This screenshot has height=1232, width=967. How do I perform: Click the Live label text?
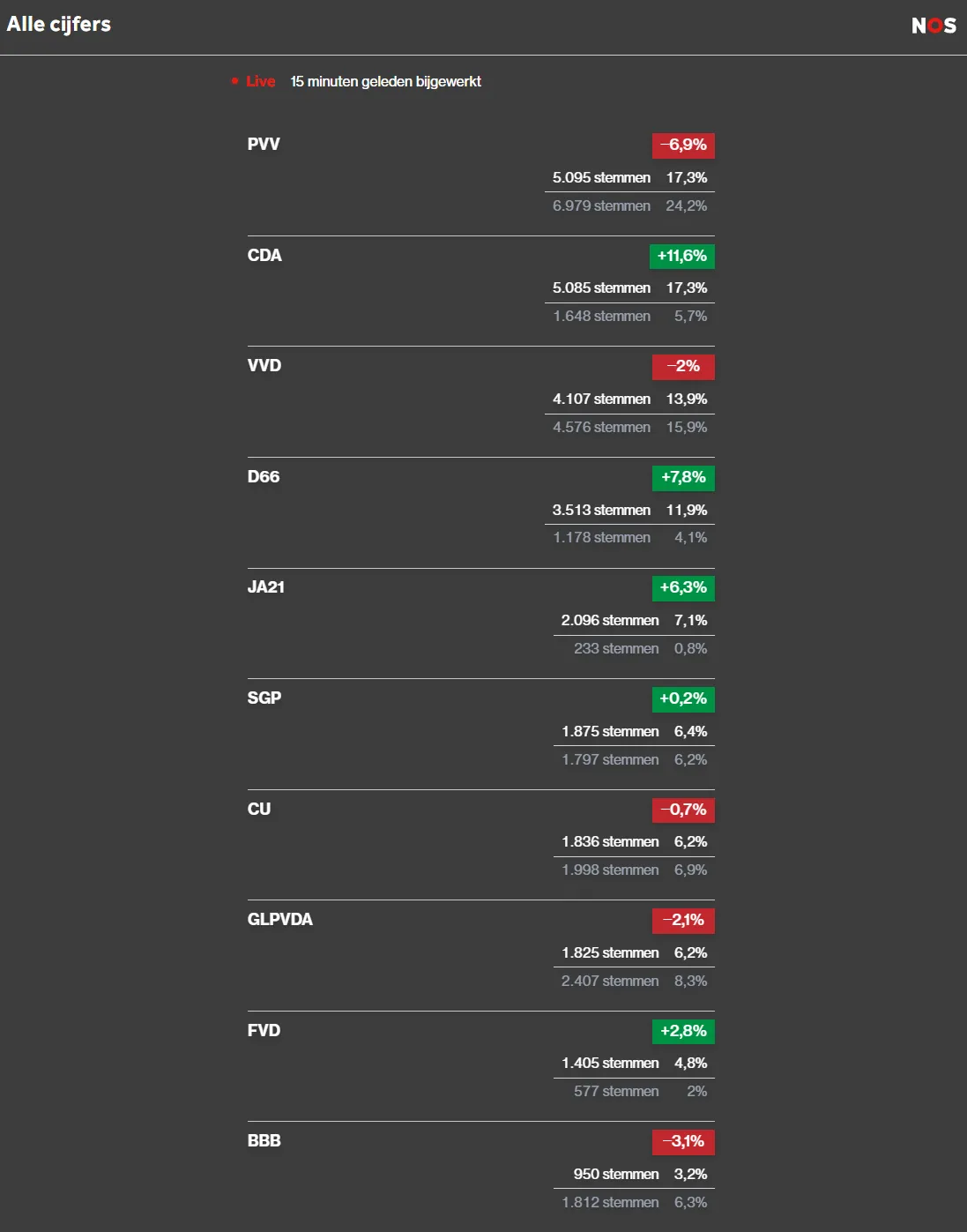point(261,81)
